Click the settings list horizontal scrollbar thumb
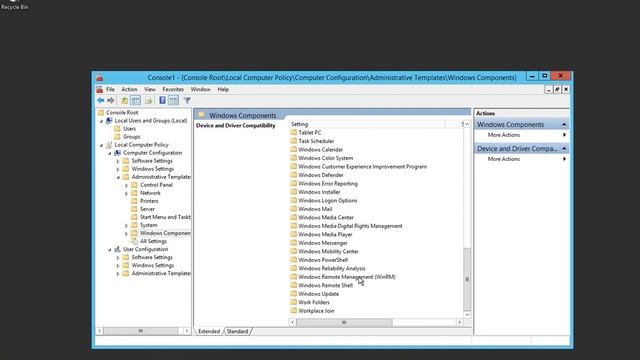The width and height of the screenshot is (640, 360). coord(344,322)
